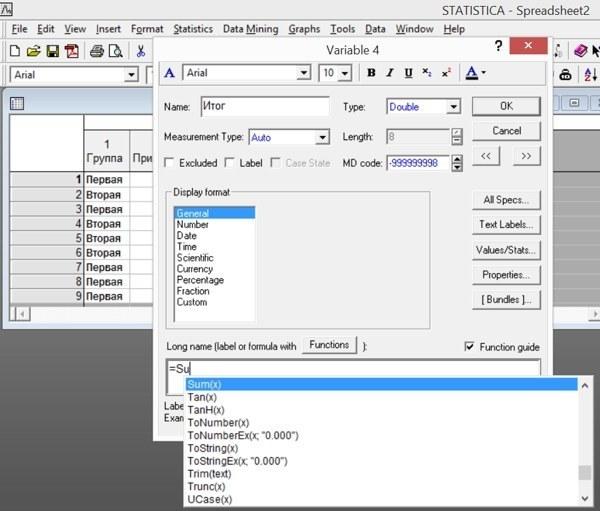Click the Print Preview toolbar icon
The height and width of the screenshot is (511, 600).
(115, 51)
